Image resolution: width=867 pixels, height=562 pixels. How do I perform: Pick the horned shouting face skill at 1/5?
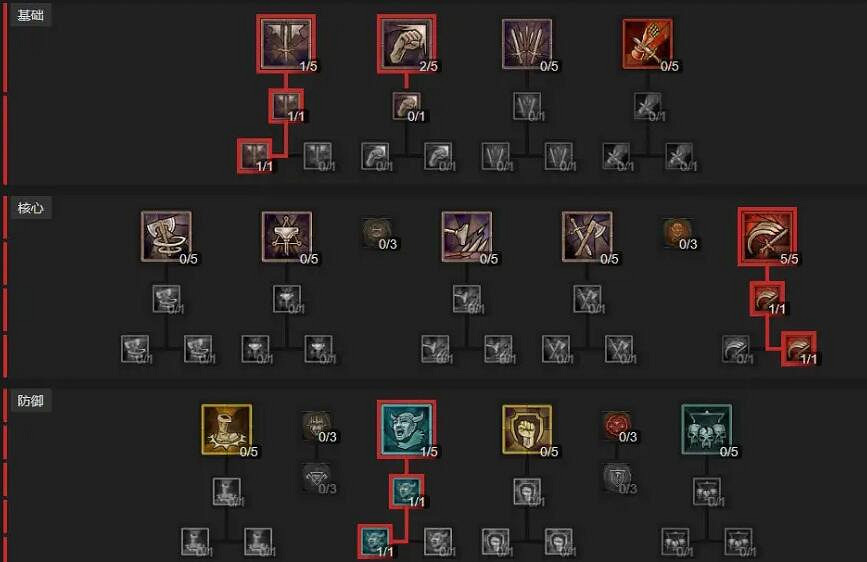pyautogui.click(x=406, y=430)
